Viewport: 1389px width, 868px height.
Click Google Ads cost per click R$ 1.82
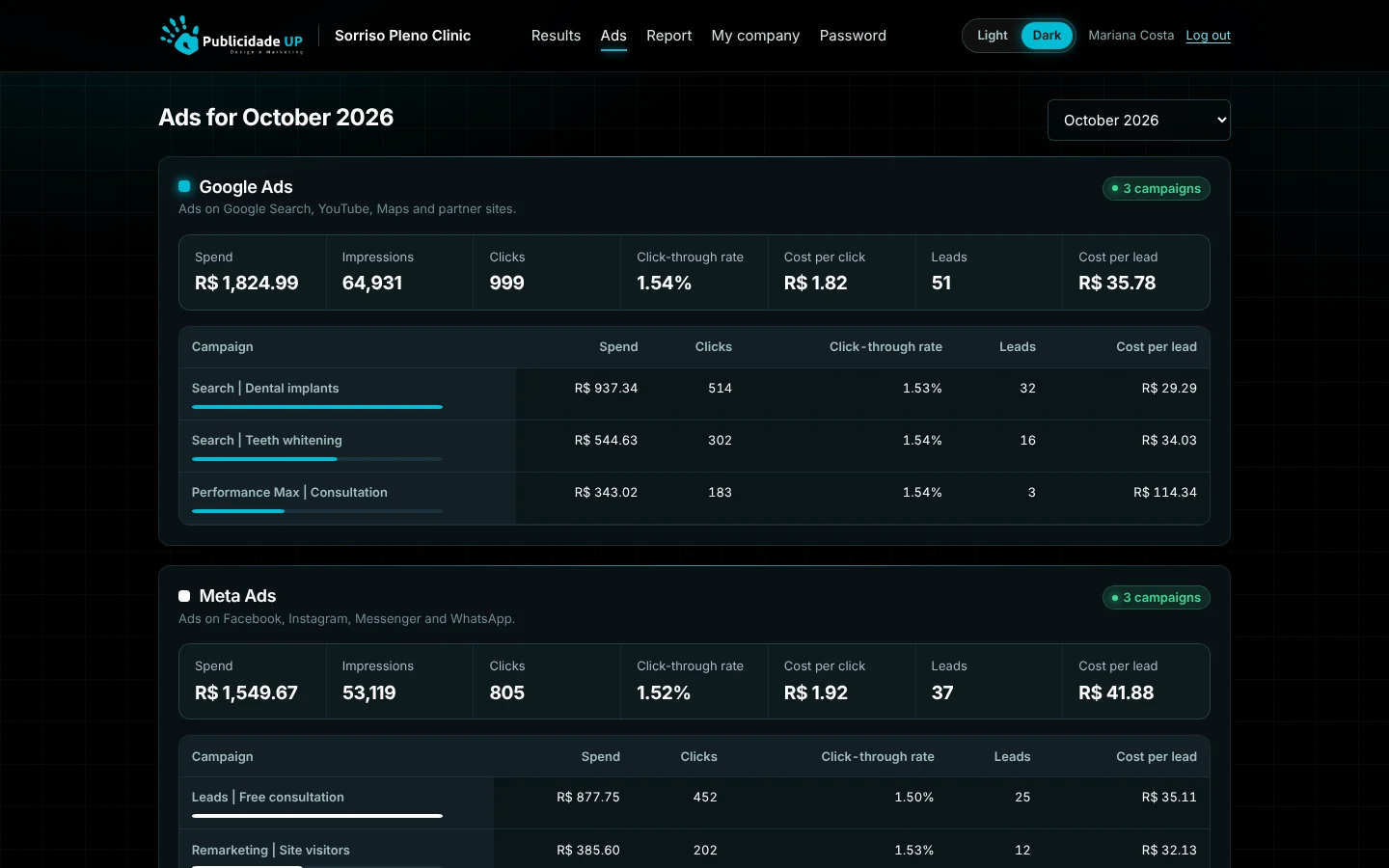pyautogui.click(x=815, y=283)
